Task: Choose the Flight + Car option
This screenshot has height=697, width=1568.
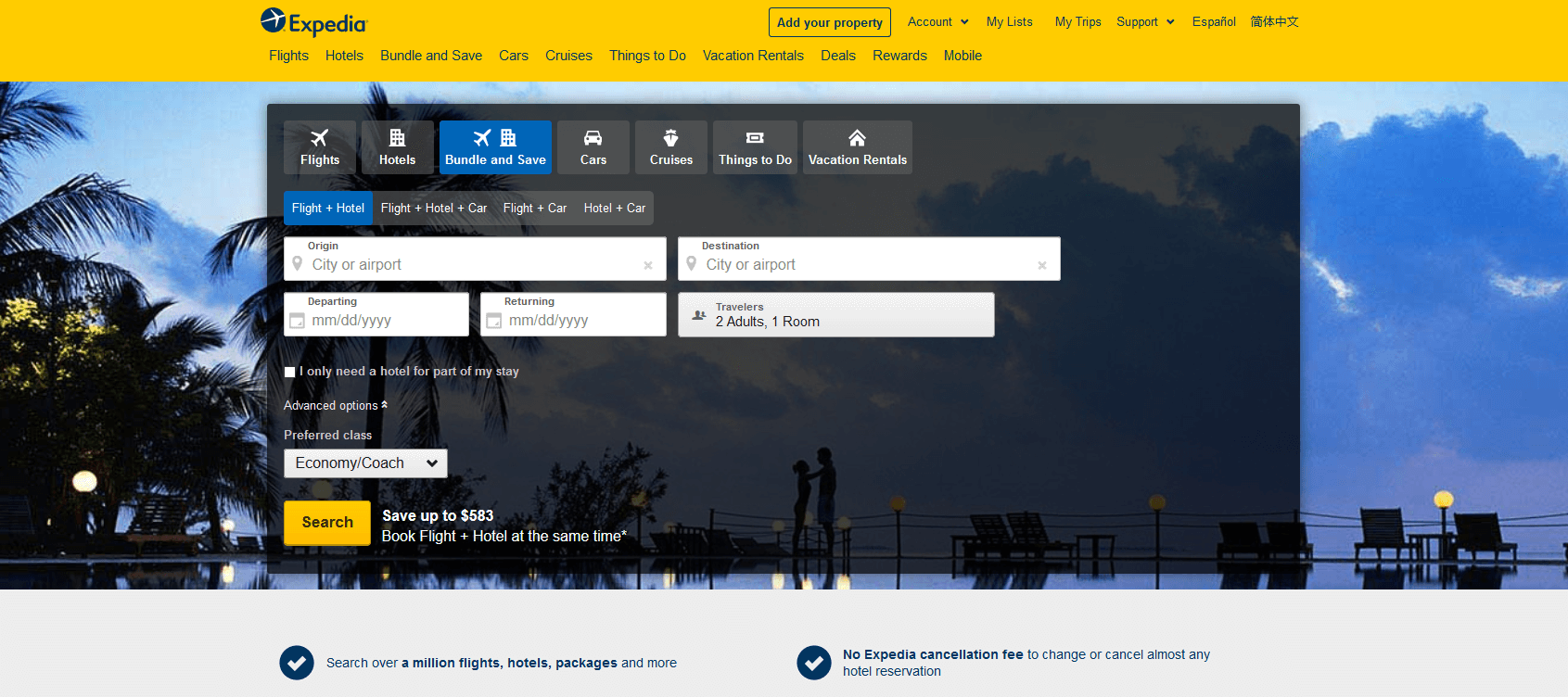Action: click(x=535, y=208)
